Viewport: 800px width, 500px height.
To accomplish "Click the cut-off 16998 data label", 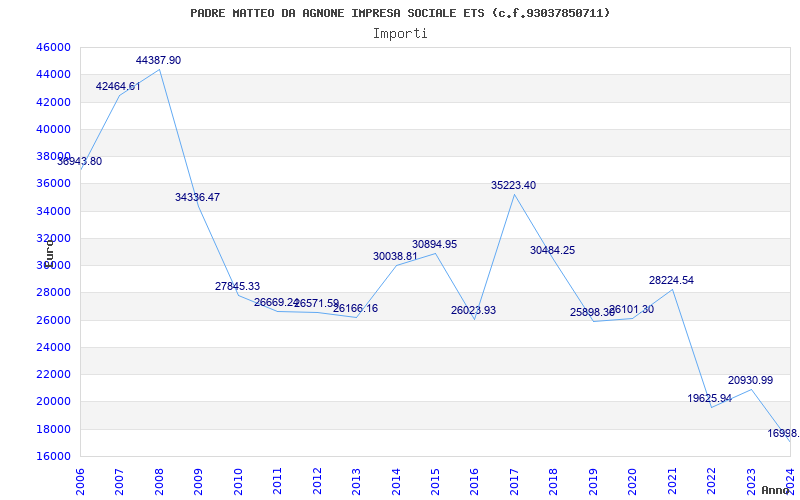I will [x=783, y=434].
